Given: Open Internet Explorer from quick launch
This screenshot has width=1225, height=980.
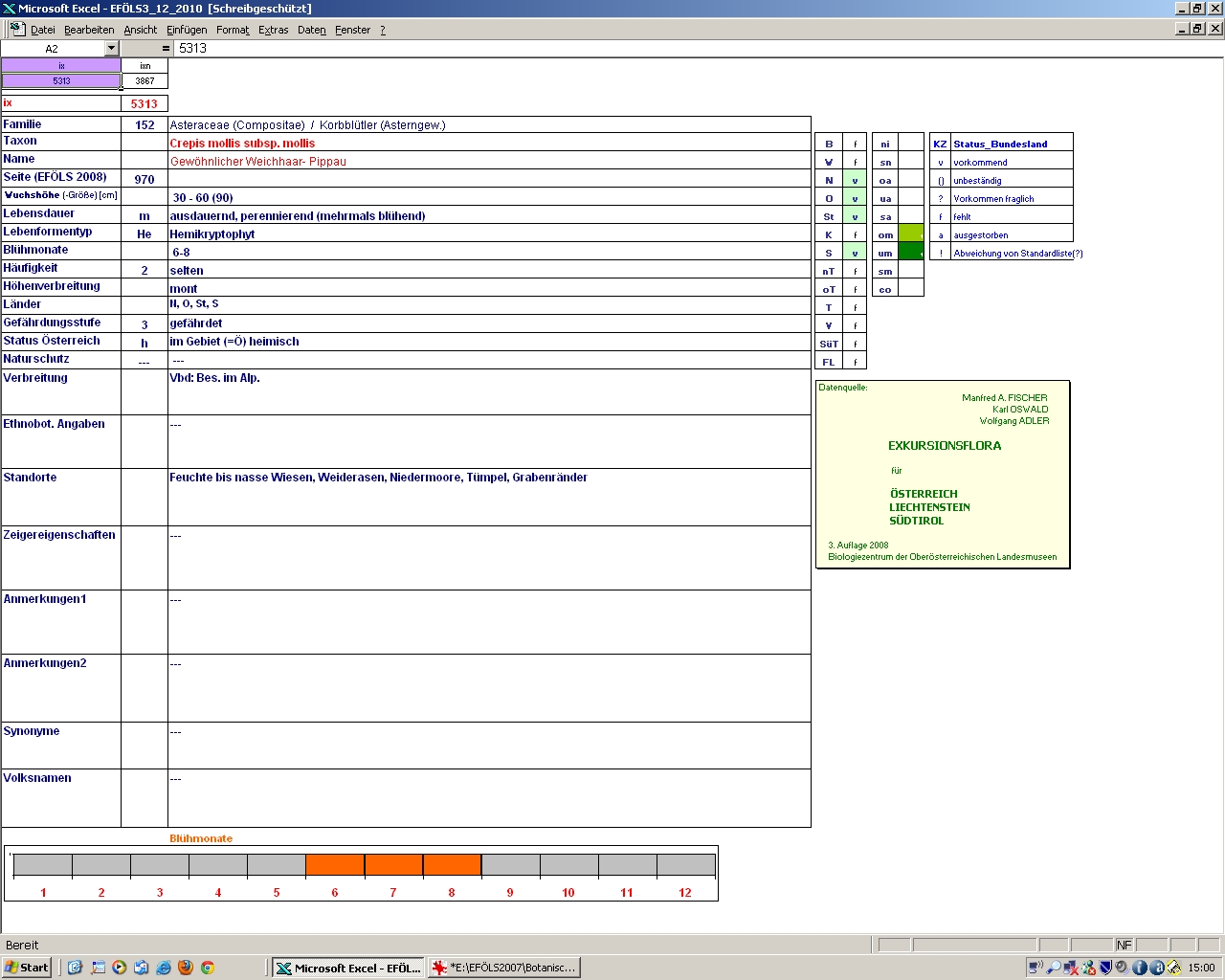Looking at the screenshot, I should click(164, 968).
